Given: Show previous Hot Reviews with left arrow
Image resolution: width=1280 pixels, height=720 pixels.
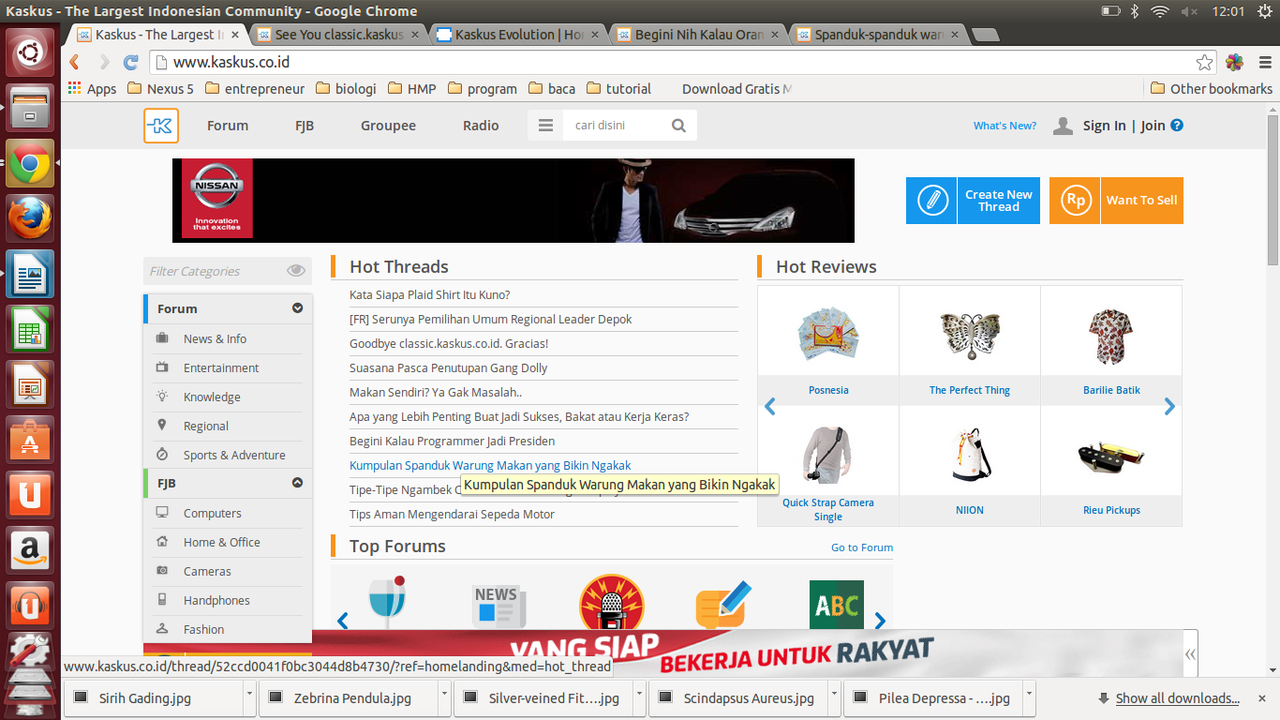Looking at the screenshot, I should click(x=770, y=407).
